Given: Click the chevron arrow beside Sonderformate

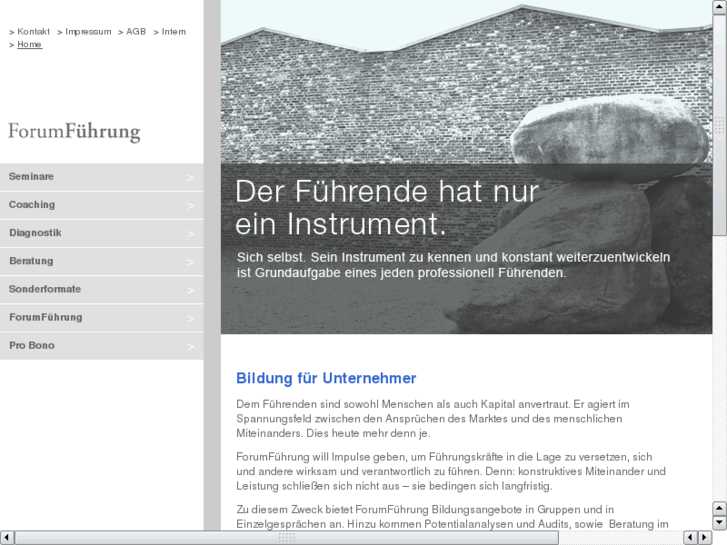Looking at the screenshot, I should (191, 290).
